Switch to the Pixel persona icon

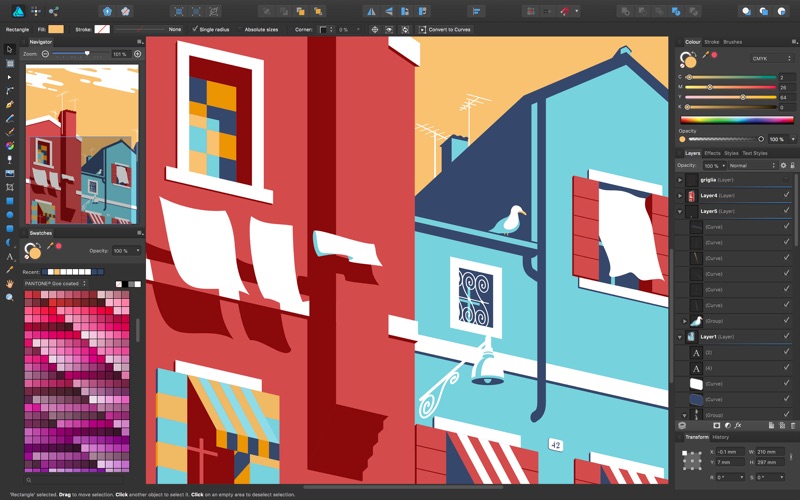36,11
